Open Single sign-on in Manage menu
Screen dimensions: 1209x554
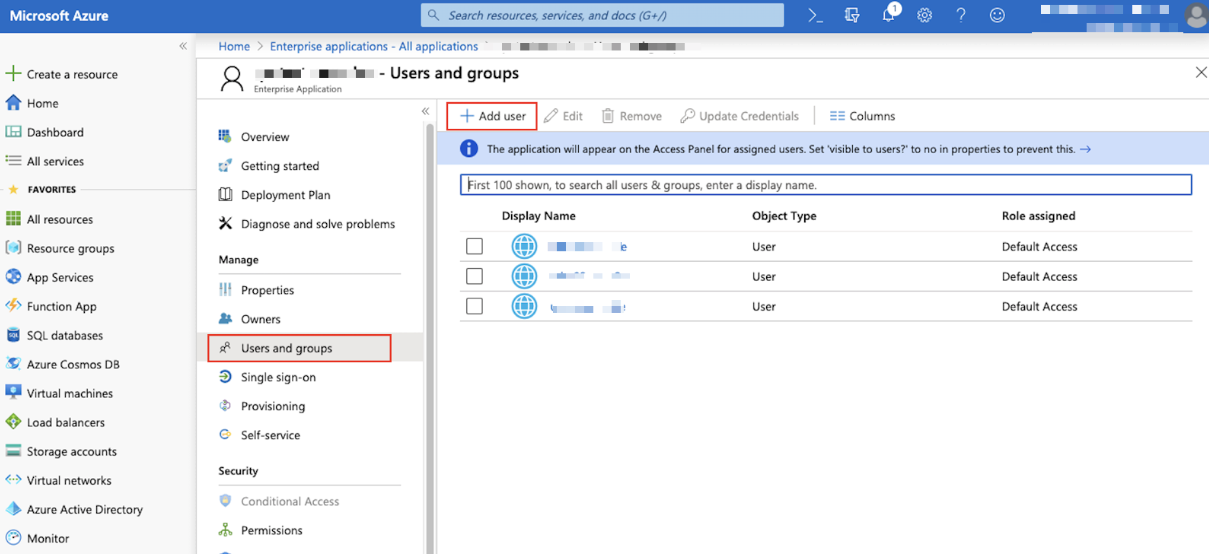[278, 377]
